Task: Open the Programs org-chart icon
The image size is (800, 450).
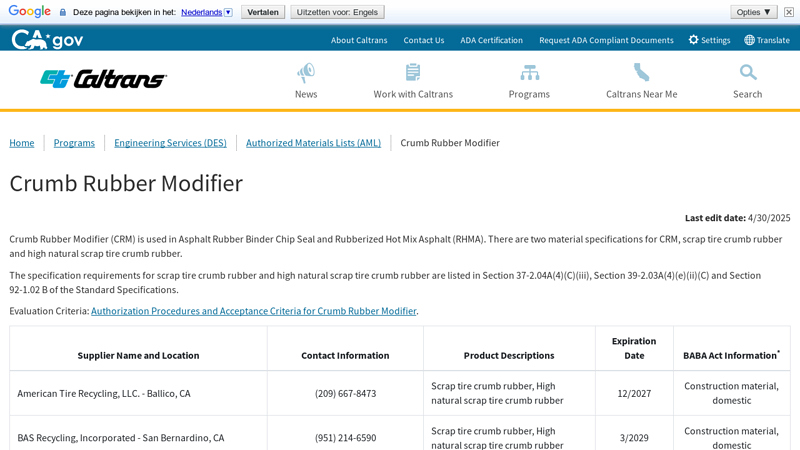Action: 529,73
